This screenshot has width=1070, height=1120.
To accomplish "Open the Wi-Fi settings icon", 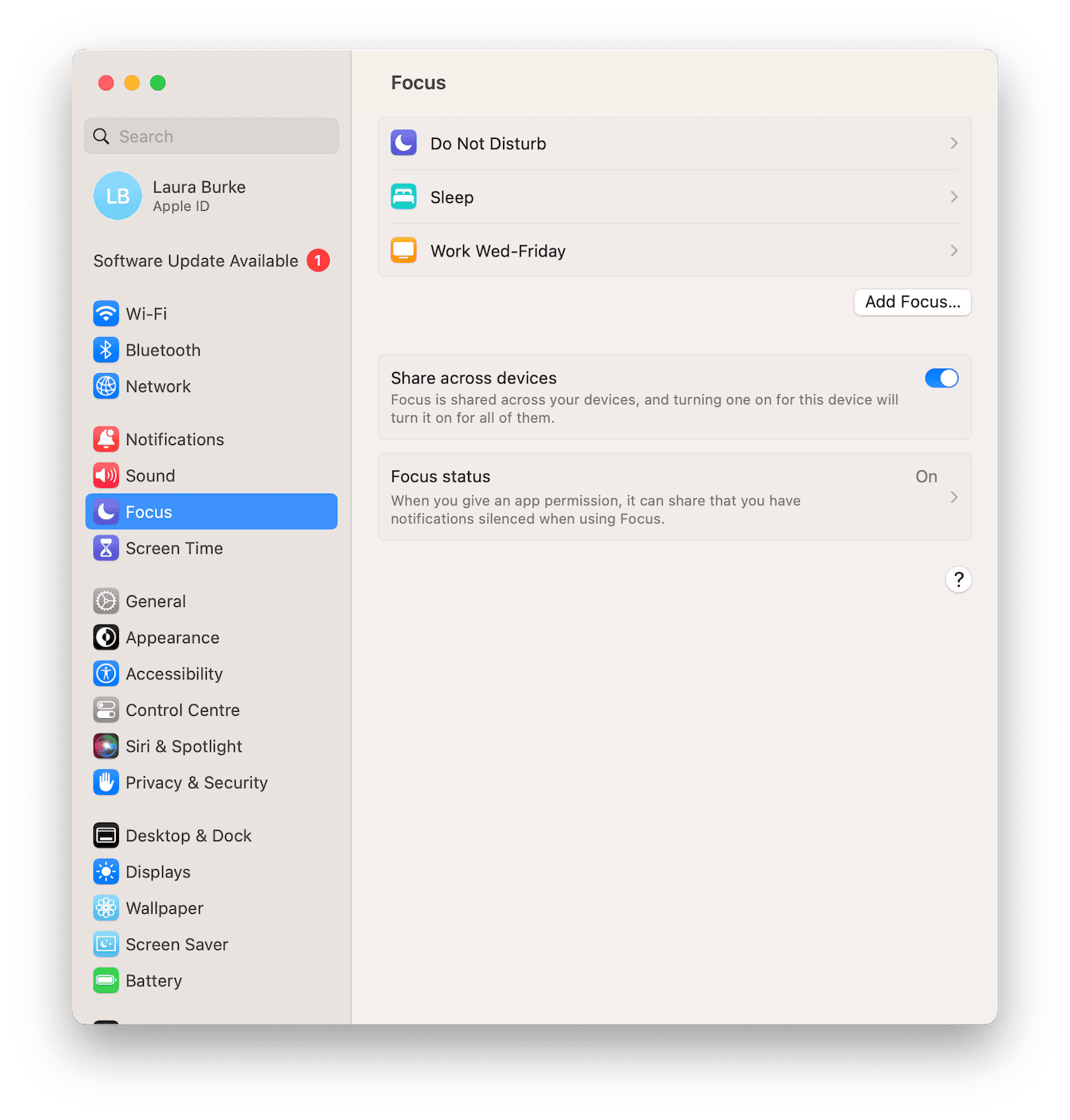I will 106,313.
